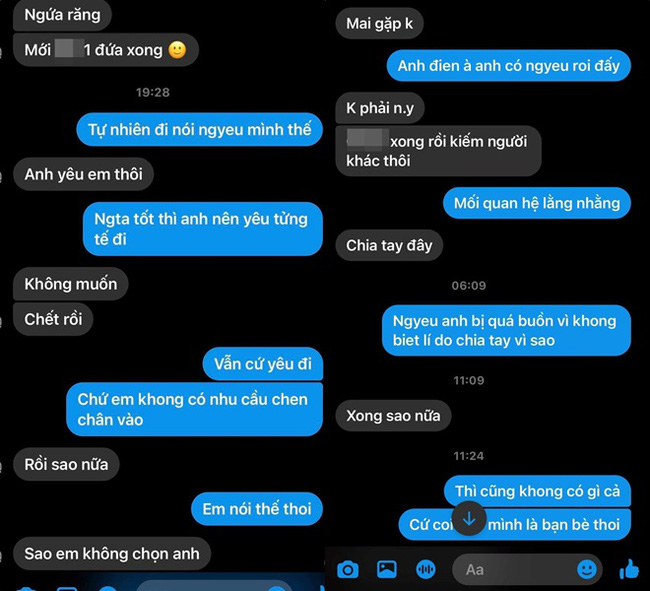650x591 pixels.
Task: Open the photo gallery icon
Action: tap(386, 569)
